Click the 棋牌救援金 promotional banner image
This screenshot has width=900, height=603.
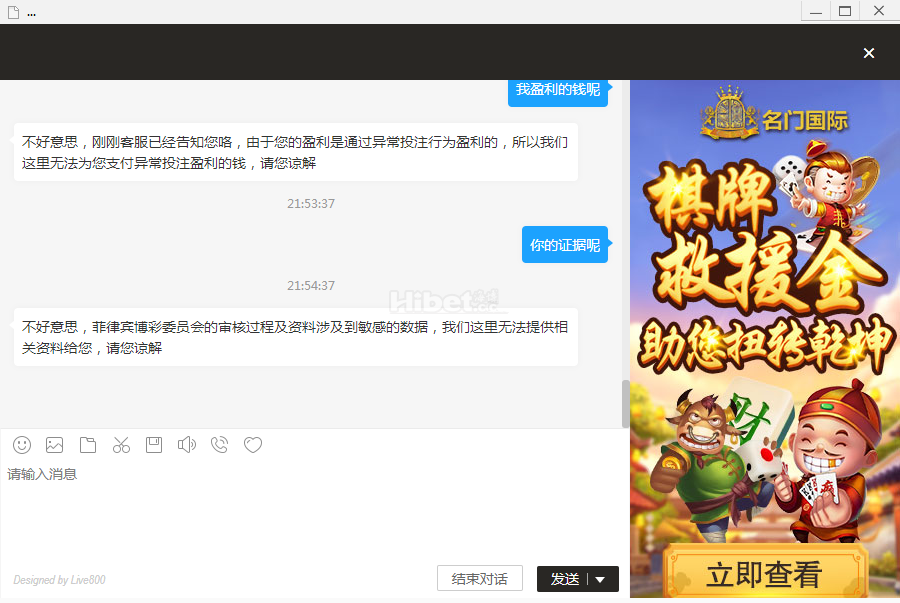point(764,260)
